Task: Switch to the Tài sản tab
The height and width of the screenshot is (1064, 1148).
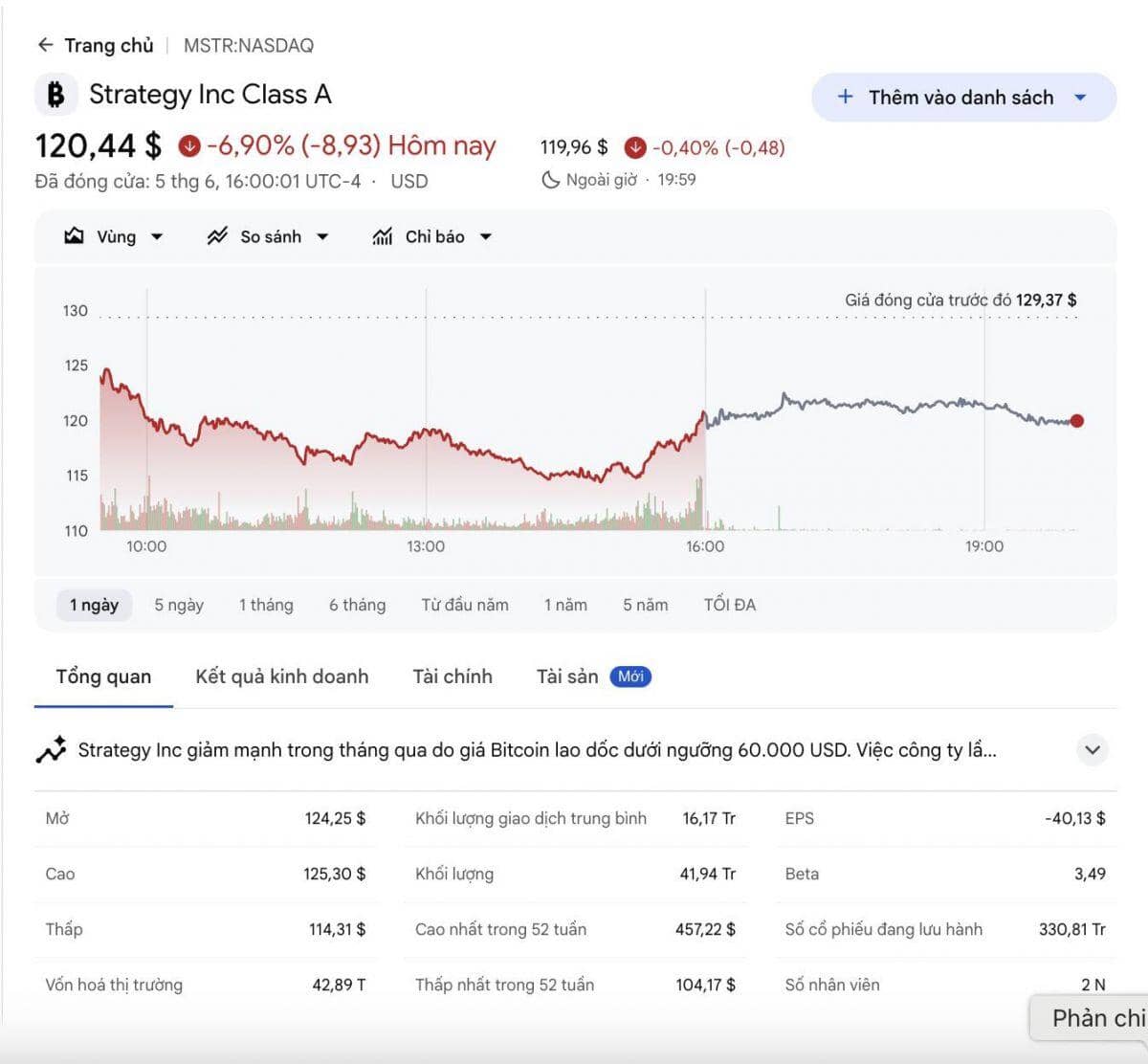Action: (x=567, y=676)
